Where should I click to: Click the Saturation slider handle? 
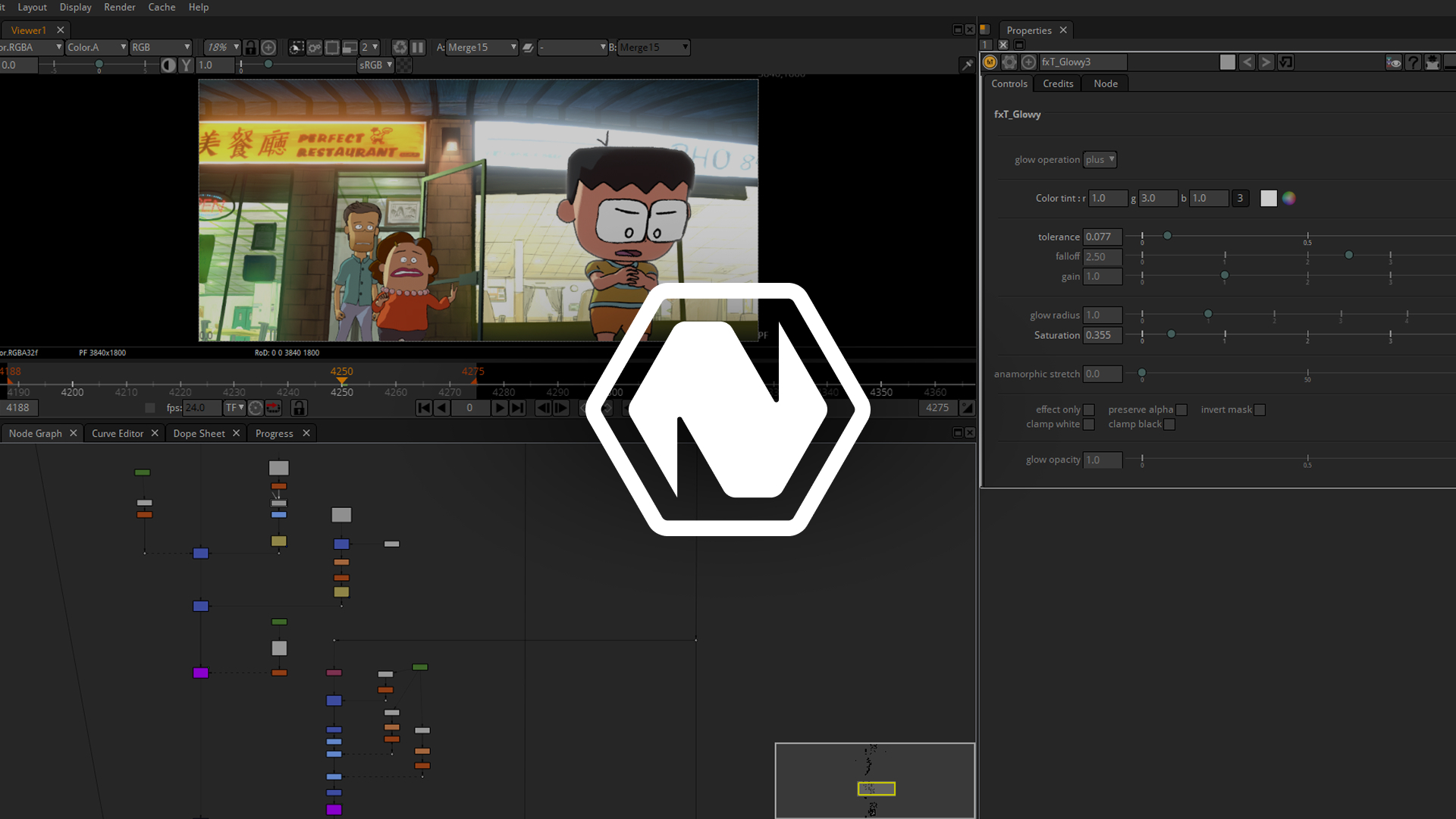[1172, 334]
